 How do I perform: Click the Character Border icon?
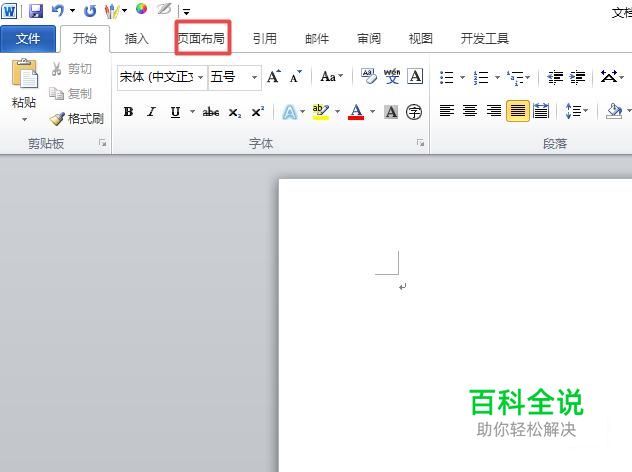point(415,76)
